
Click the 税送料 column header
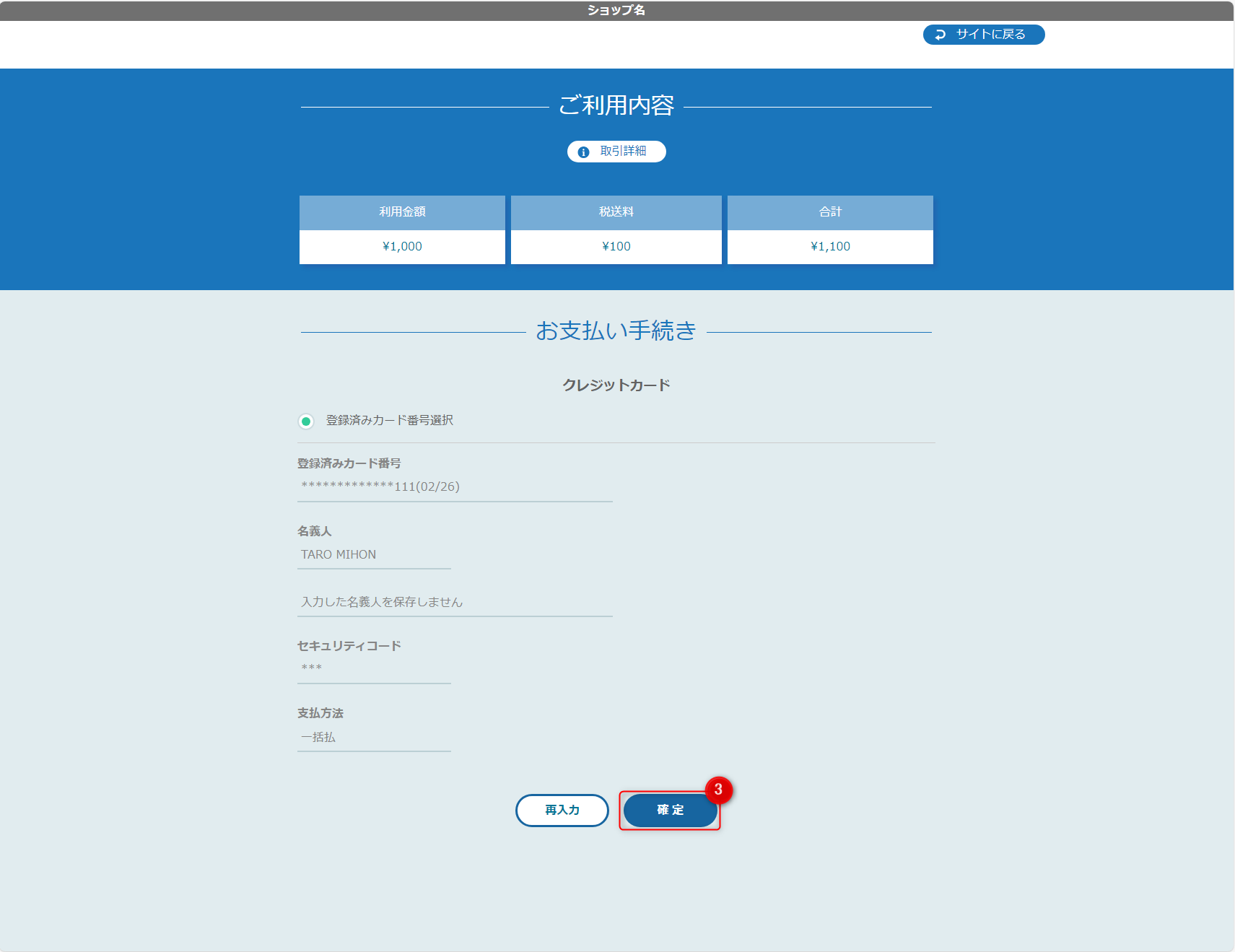(x=616, y=212)
